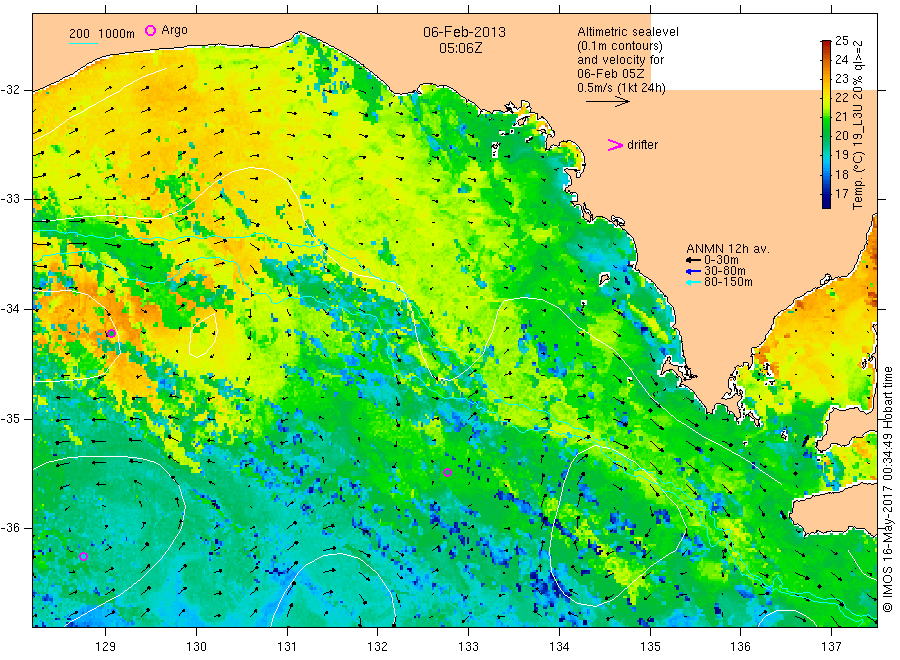Click the color bar value '23'
This screenshot has width=900, height=660.
click(841, 79)
